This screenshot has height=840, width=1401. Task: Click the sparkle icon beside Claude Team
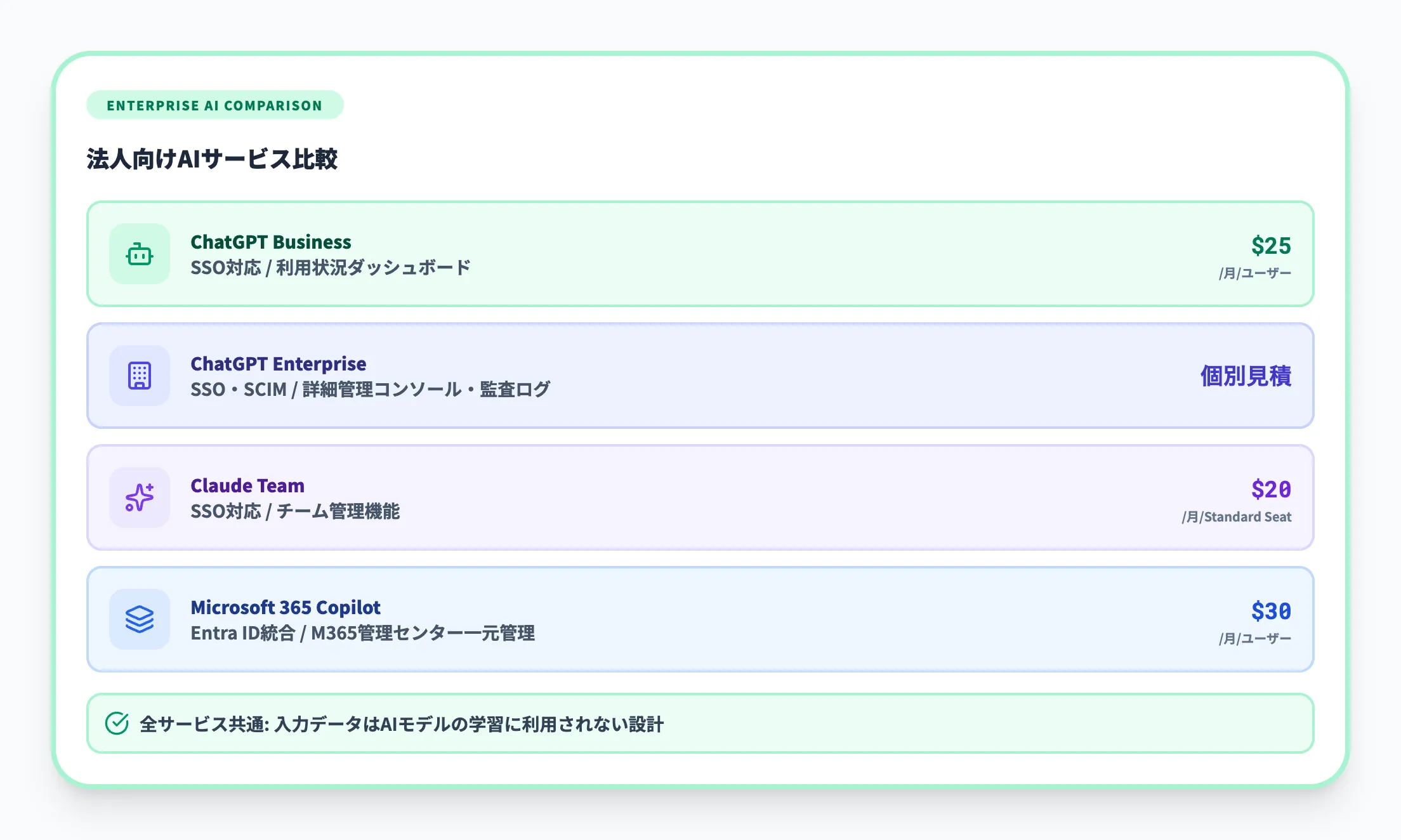[140, 497]
